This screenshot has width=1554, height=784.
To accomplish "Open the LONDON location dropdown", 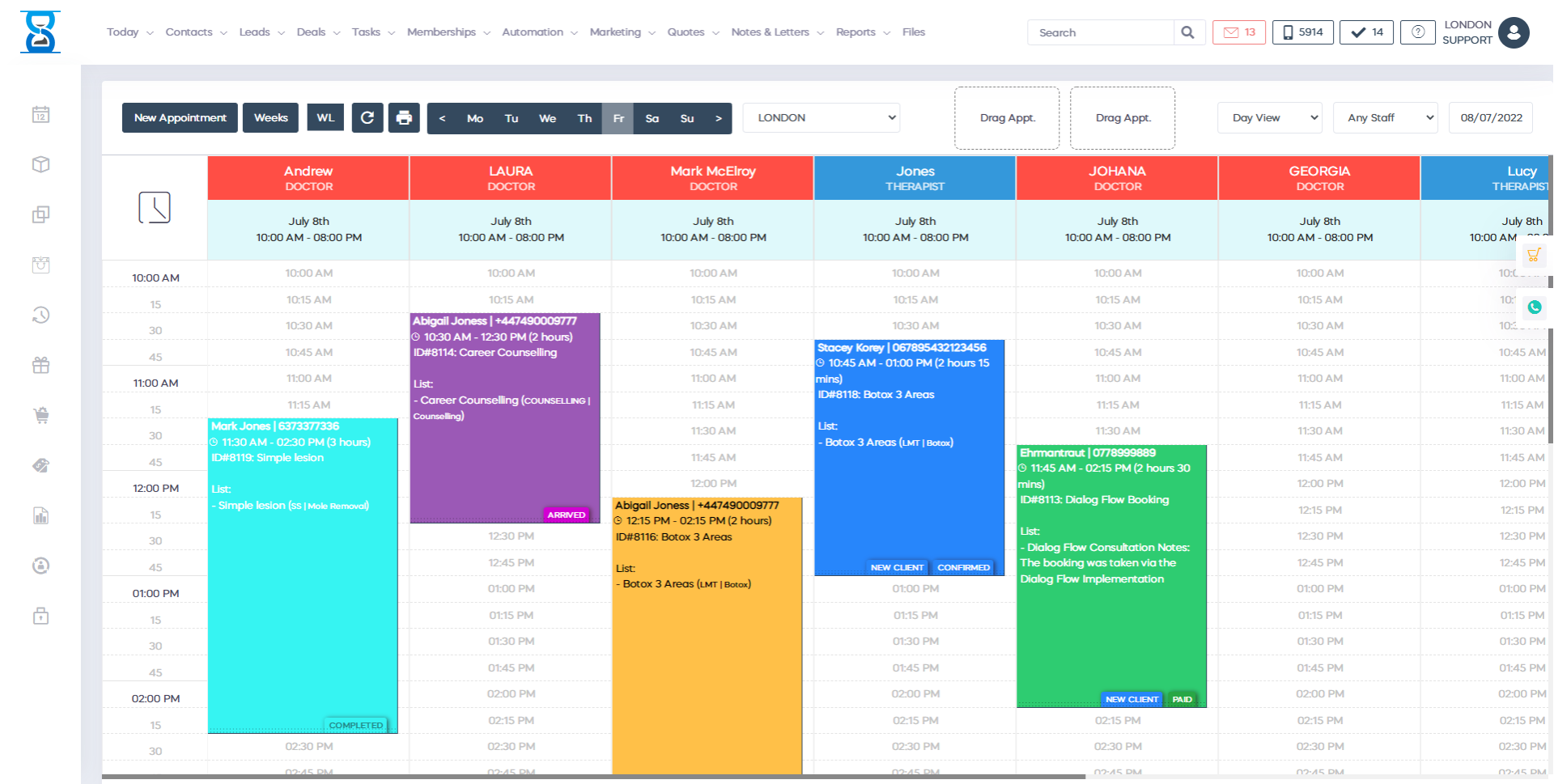I will coord(822,118).
